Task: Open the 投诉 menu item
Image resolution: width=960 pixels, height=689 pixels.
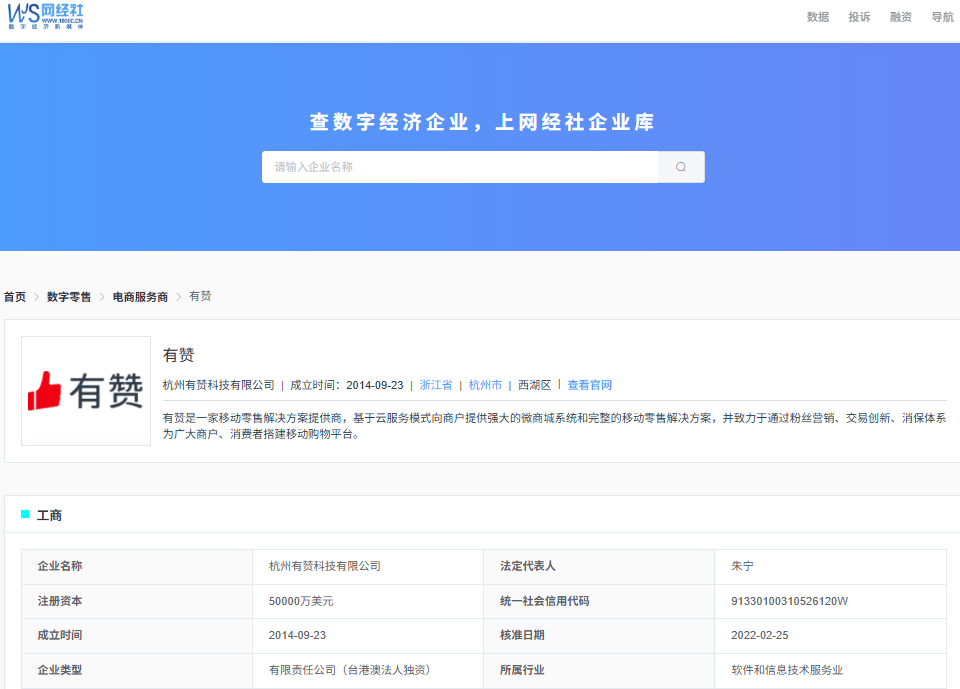Action: click(859, 17)
